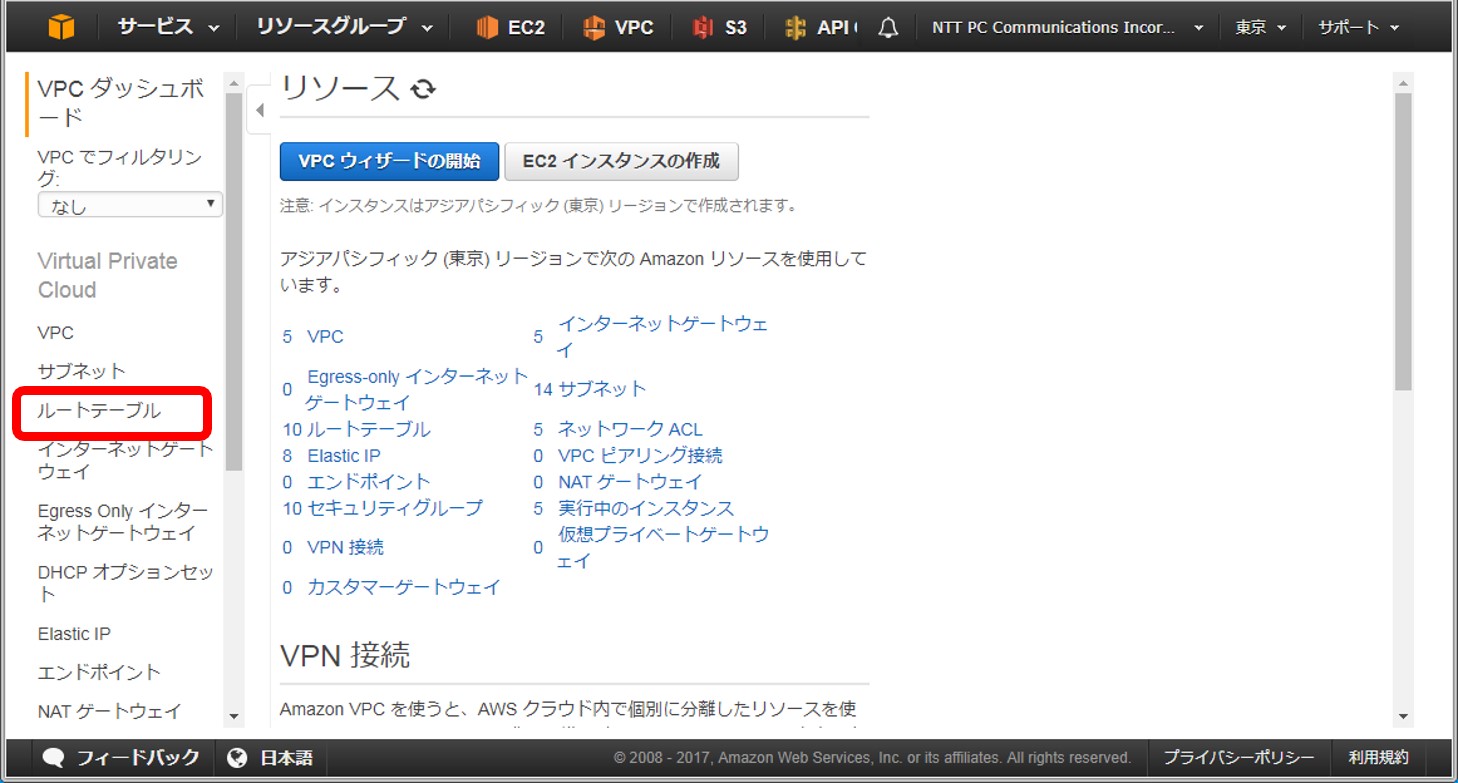Click the feedback speech bubble icon

[x=54, y=758]
